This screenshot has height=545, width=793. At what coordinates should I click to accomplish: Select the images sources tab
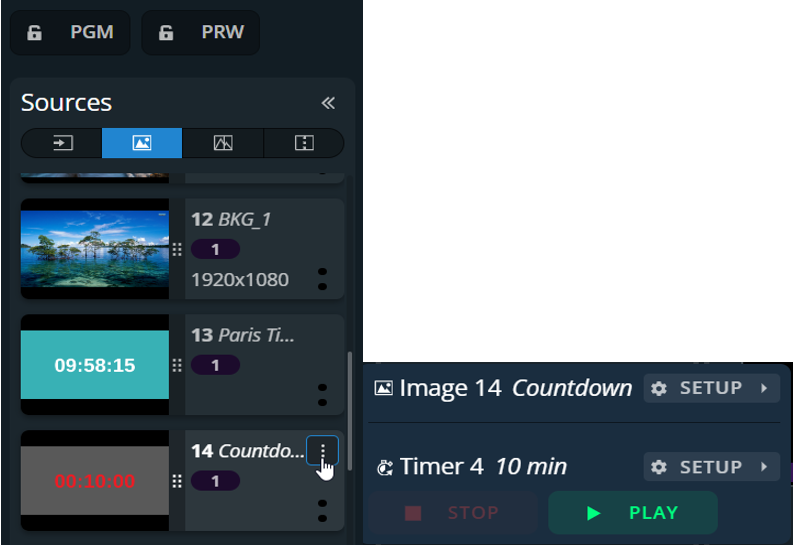tap(142, 143)
